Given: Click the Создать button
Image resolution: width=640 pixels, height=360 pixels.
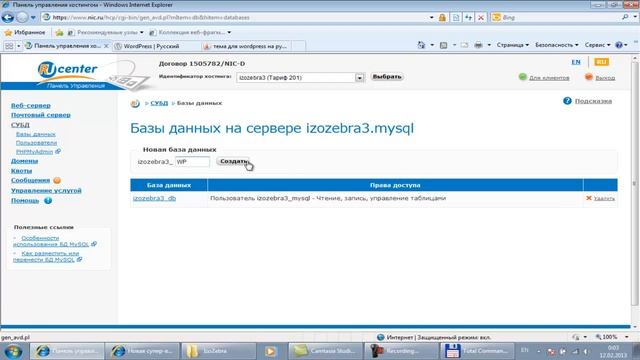Looking at the screenshot, I should pyautogui.click(x=233, y=161).
